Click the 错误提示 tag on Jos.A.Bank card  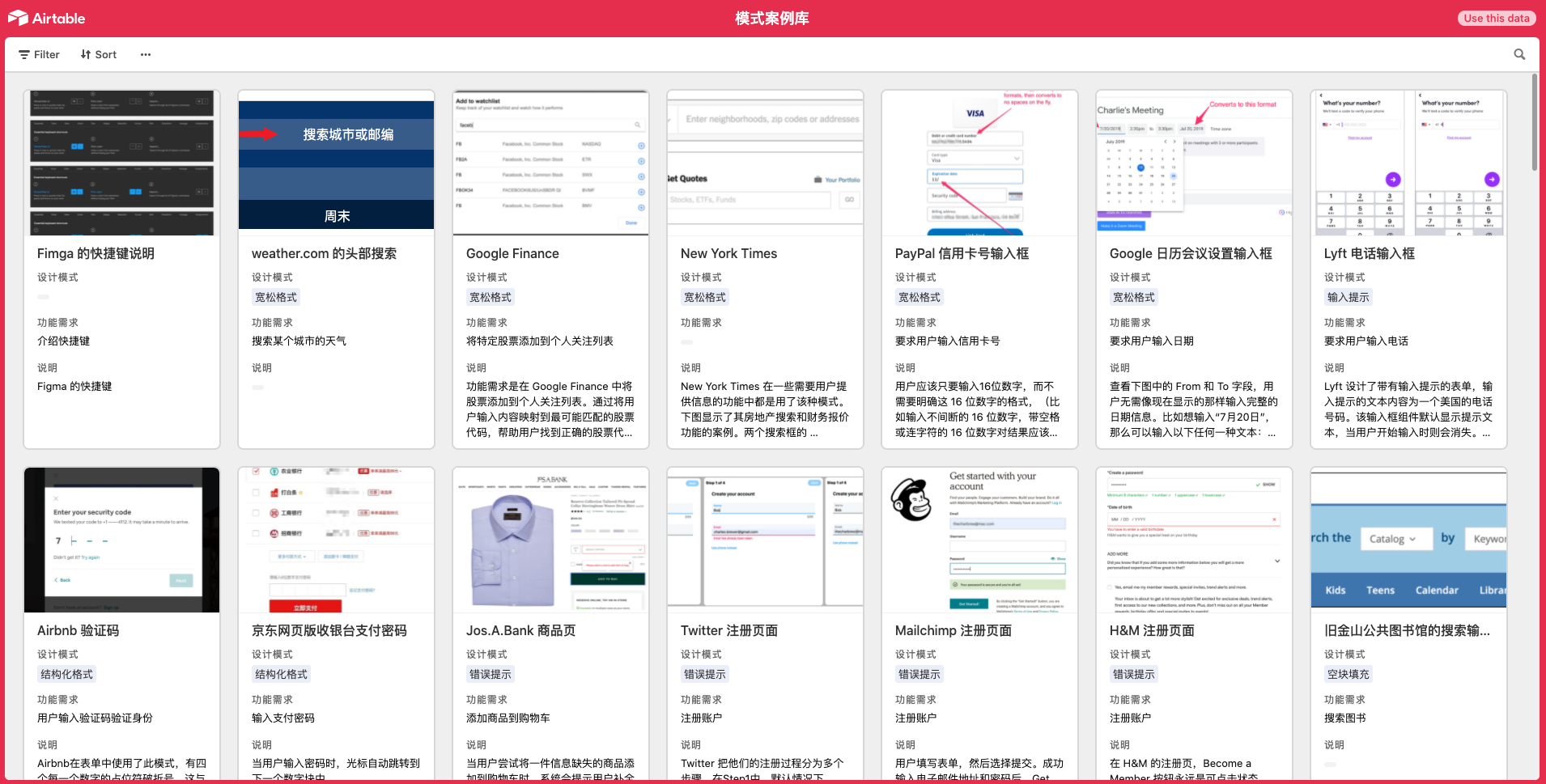[x=491, y=674]
